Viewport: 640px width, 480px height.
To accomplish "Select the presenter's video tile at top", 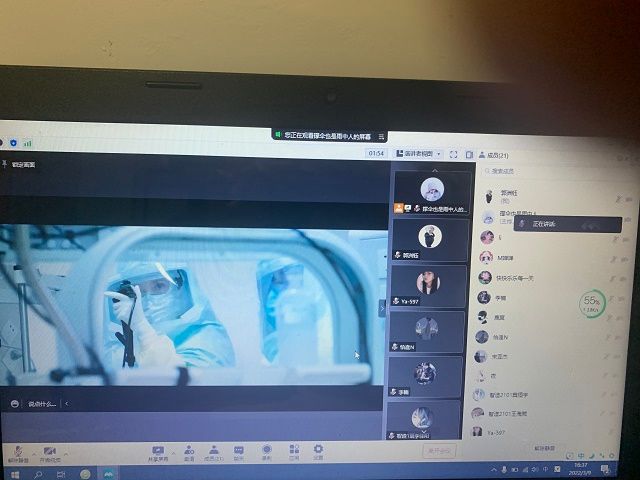I will pos(433,193).
